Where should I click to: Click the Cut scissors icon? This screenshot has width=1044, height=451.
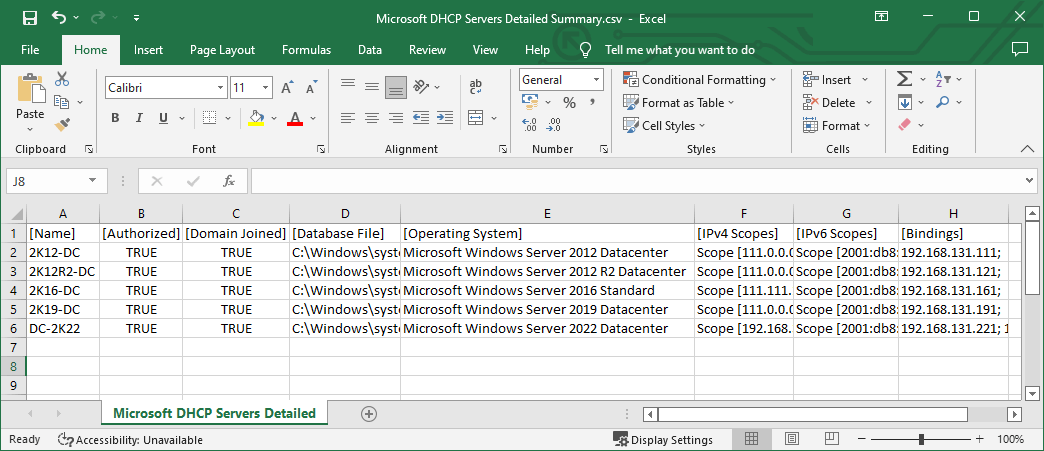pyautogui.click(x=62, y=79)
